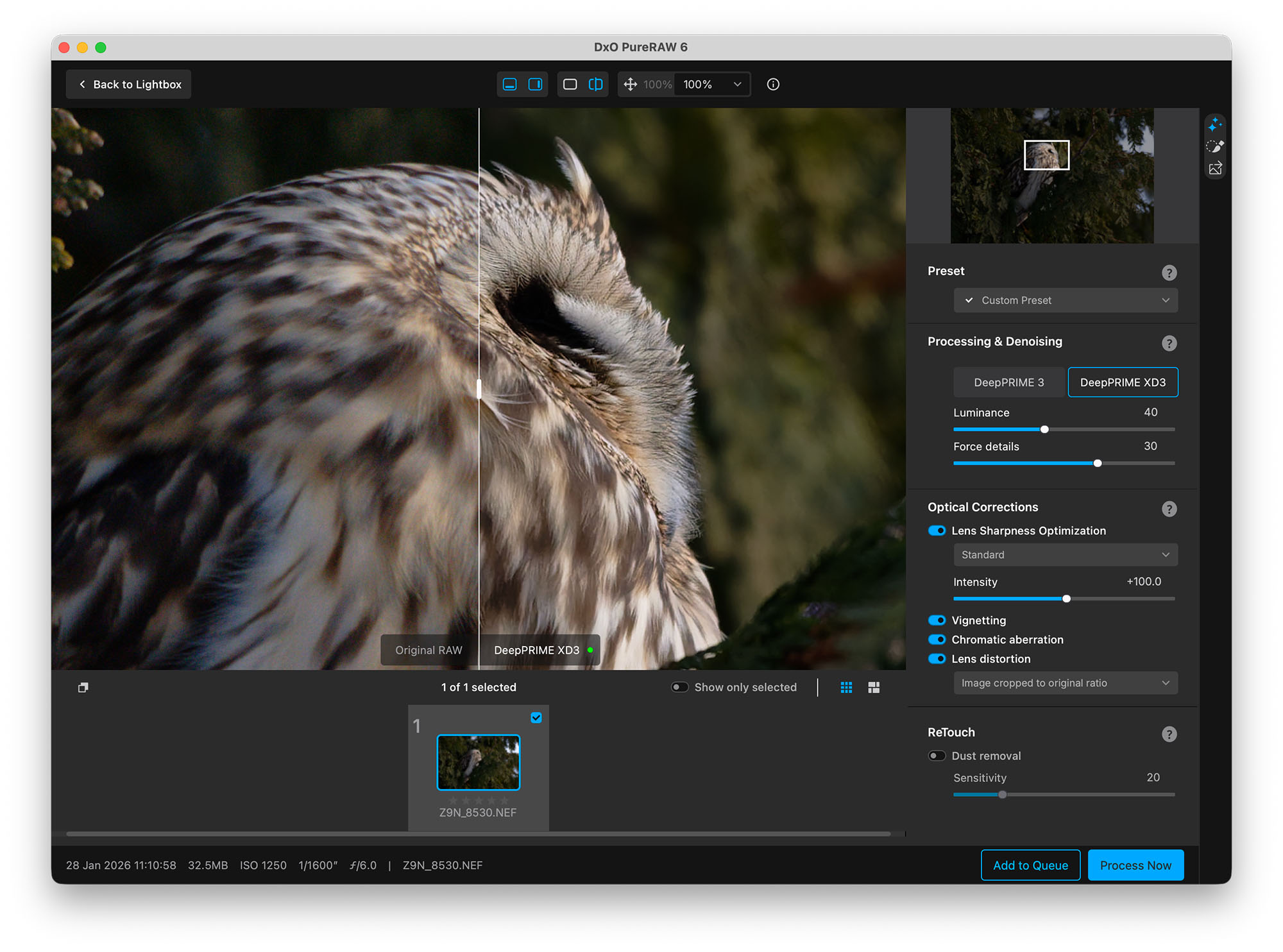This screenshot has width=1283, height=952.
Task: Open the Custom Preset dropdown
Action: 1065,300
